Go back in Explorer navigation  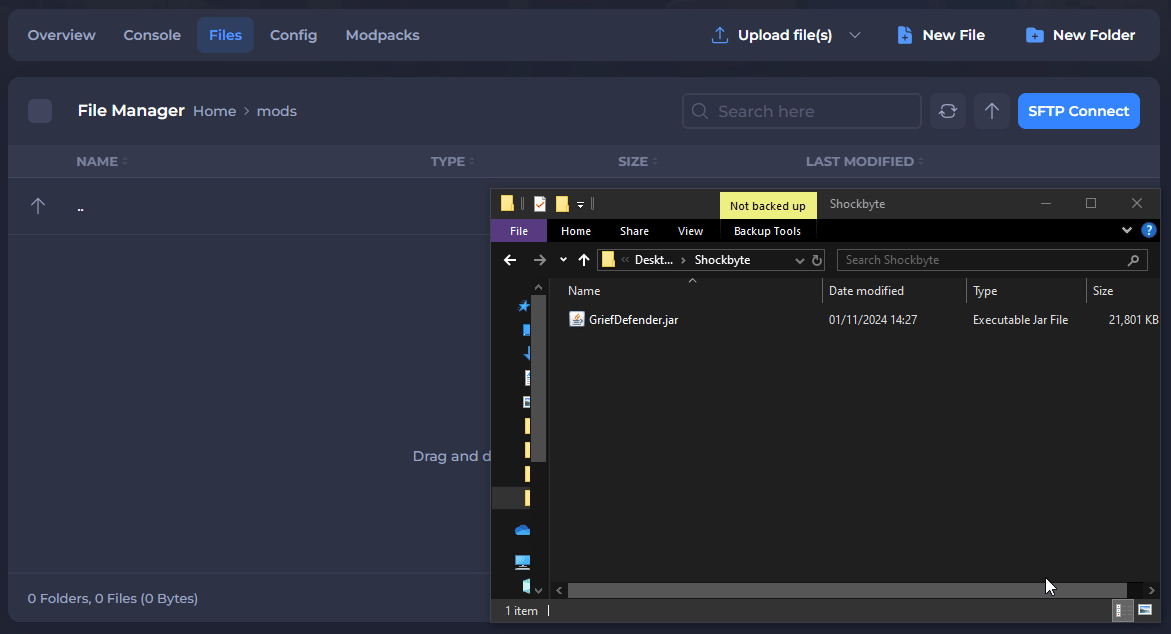(x=510, y=260)
